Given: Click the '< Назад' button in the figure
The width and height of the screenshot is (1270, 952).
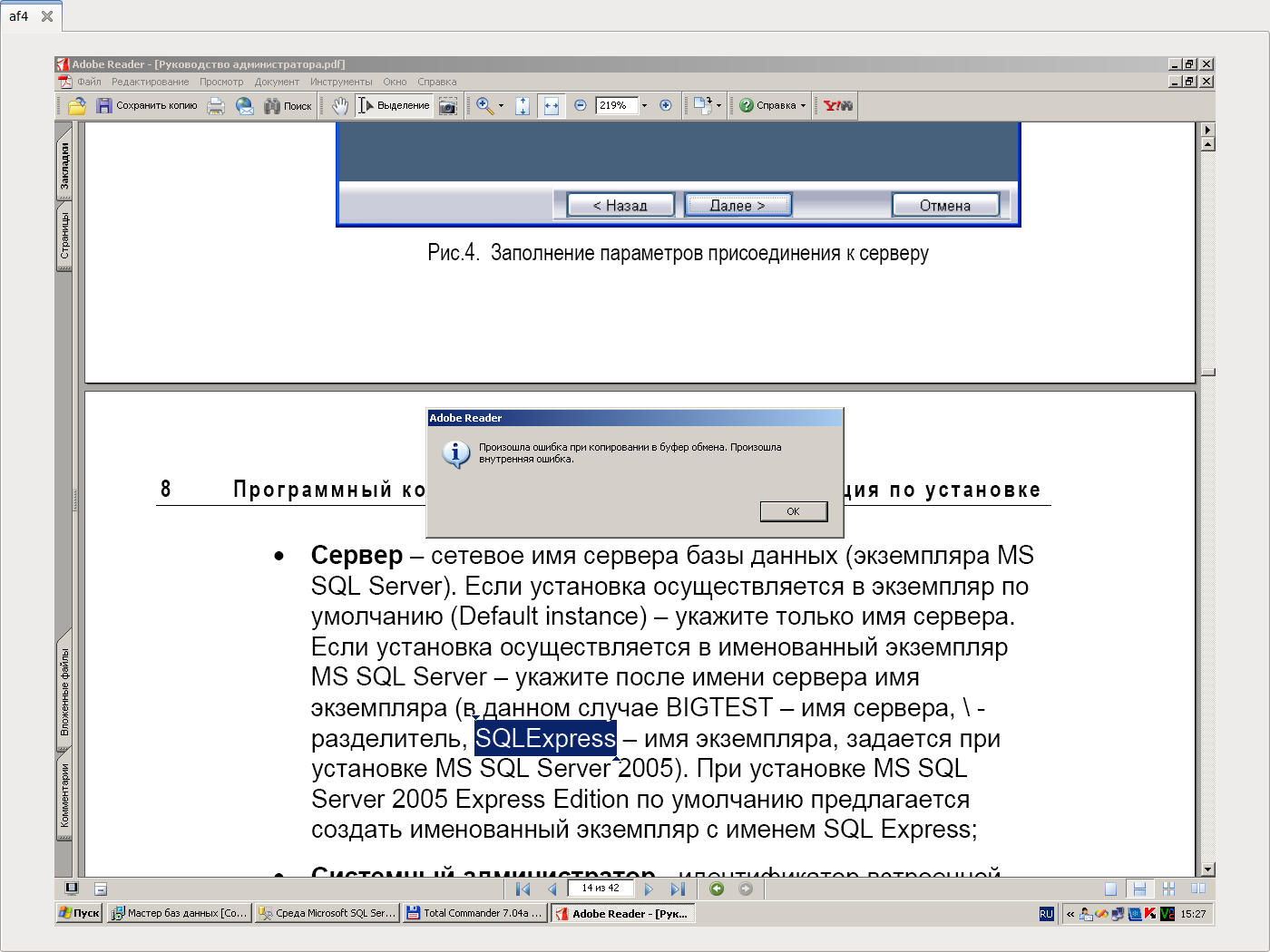Looking at the screenshot, I should point(620,205).
